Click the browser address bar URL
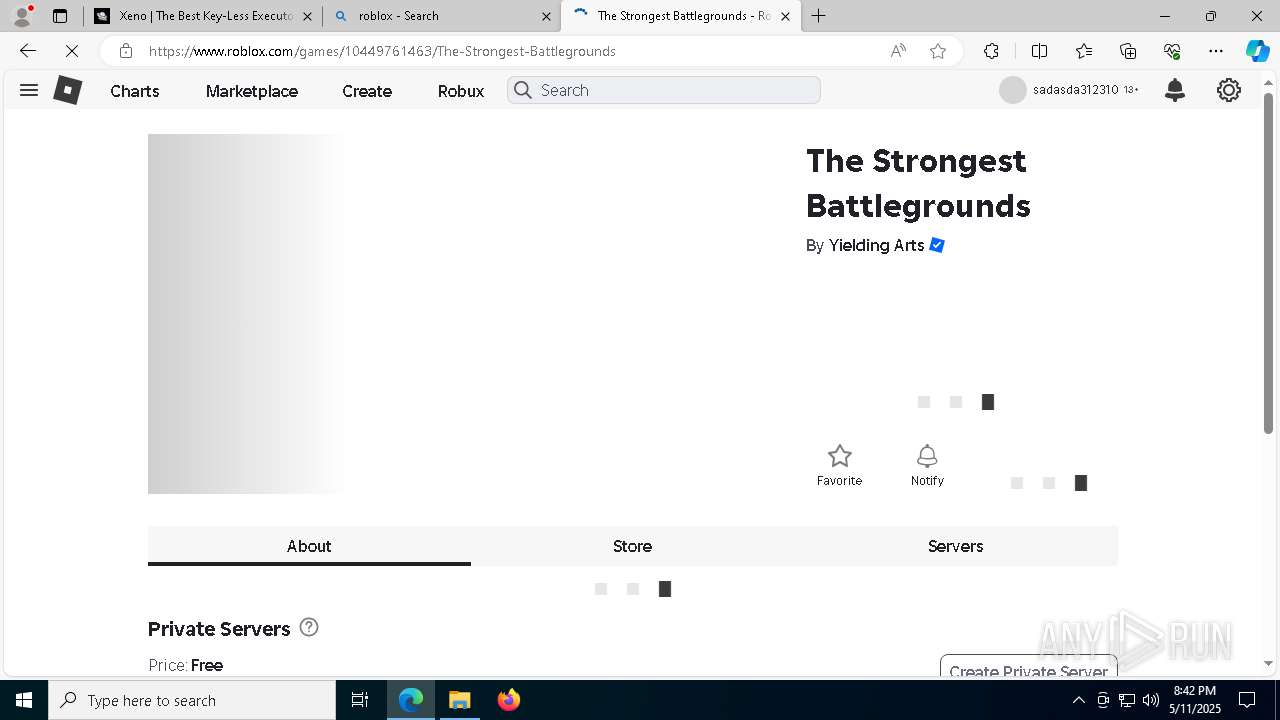1280x720 pixels. (382, 51)
